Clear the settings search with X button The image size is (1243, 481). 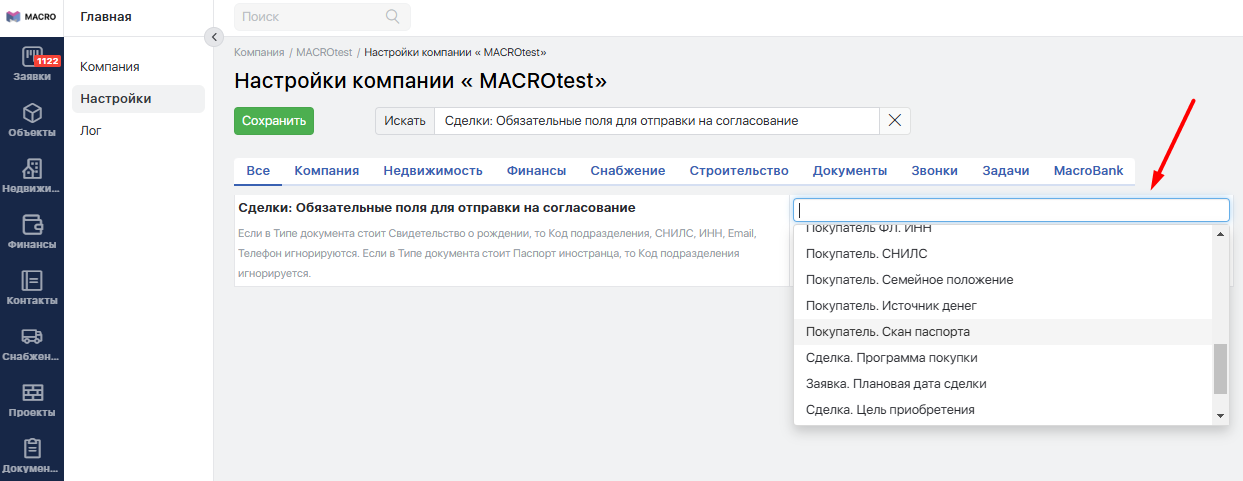pyautogui.click(x=895, y=121)
